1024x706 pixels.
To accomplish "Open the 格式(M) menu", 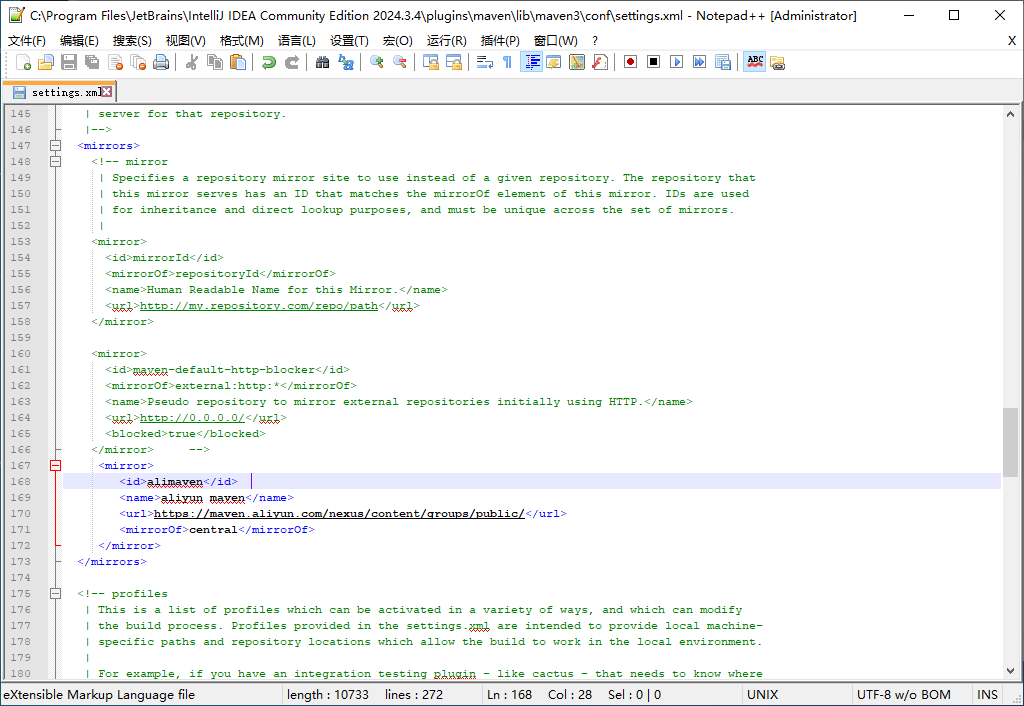I will click(x=242, y=40).
